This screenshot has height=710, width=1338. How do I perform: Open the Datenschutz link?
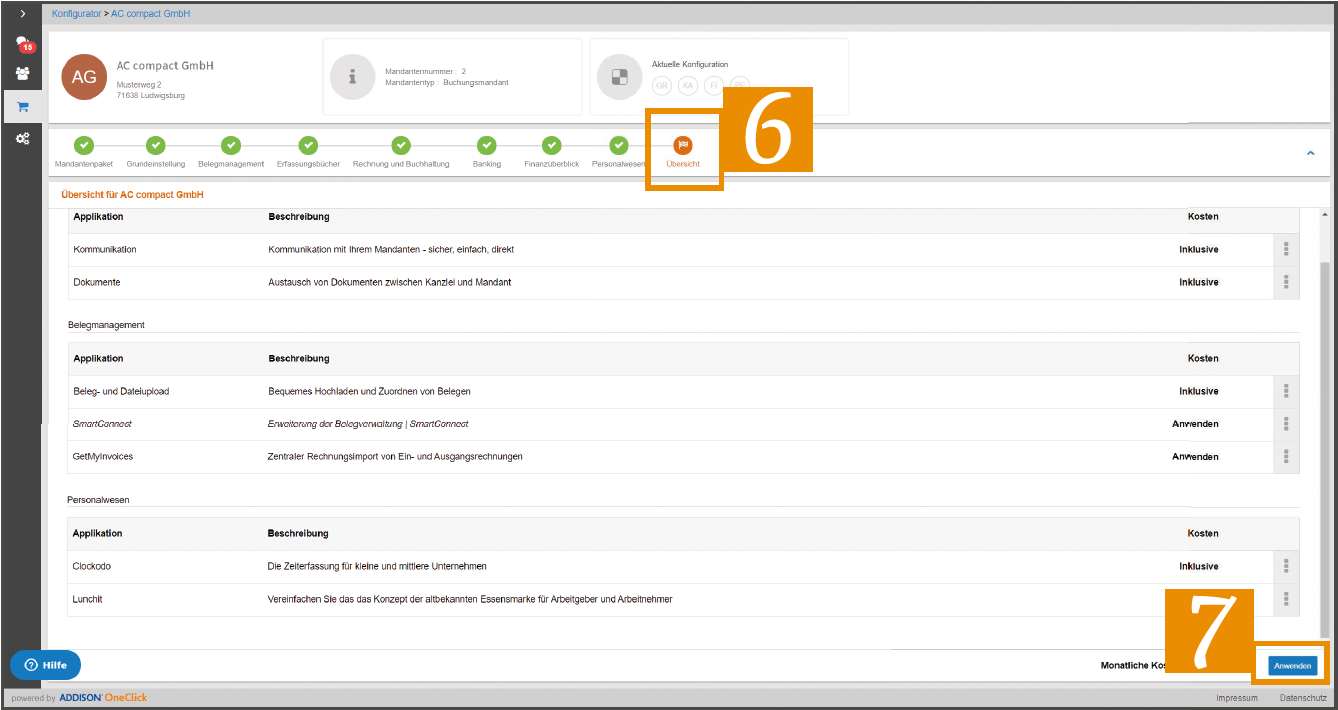coord(1303,697)
